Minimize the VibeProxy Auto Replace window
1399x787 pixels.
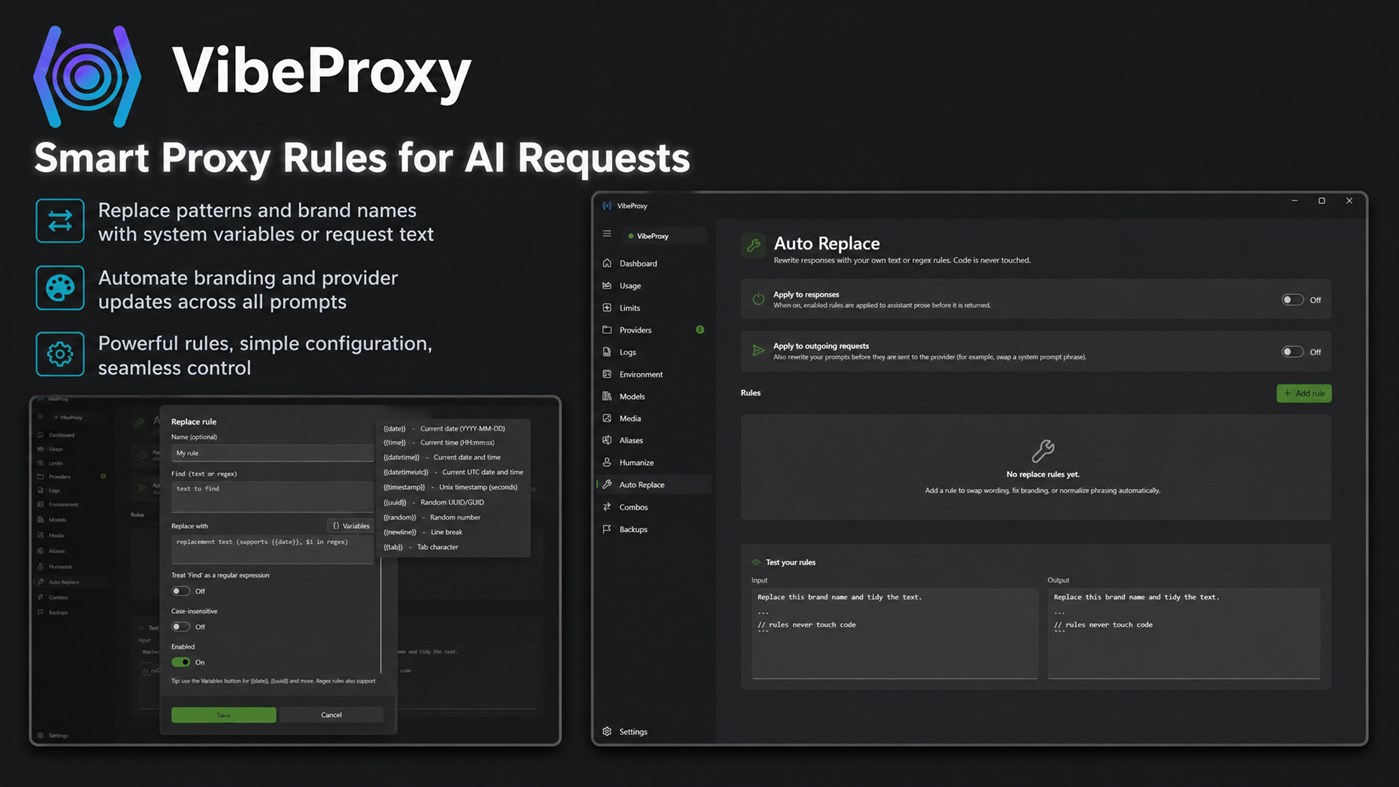tap(1294, 201)
